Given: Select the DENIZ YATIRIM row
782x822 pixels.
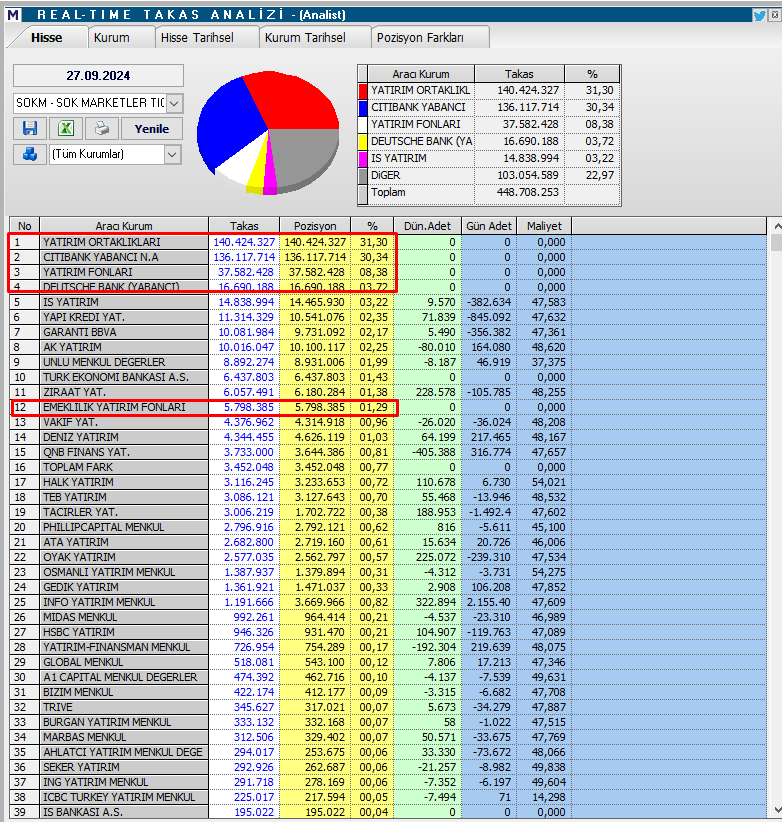Looking at the screenshot, I should pos(388,437).
